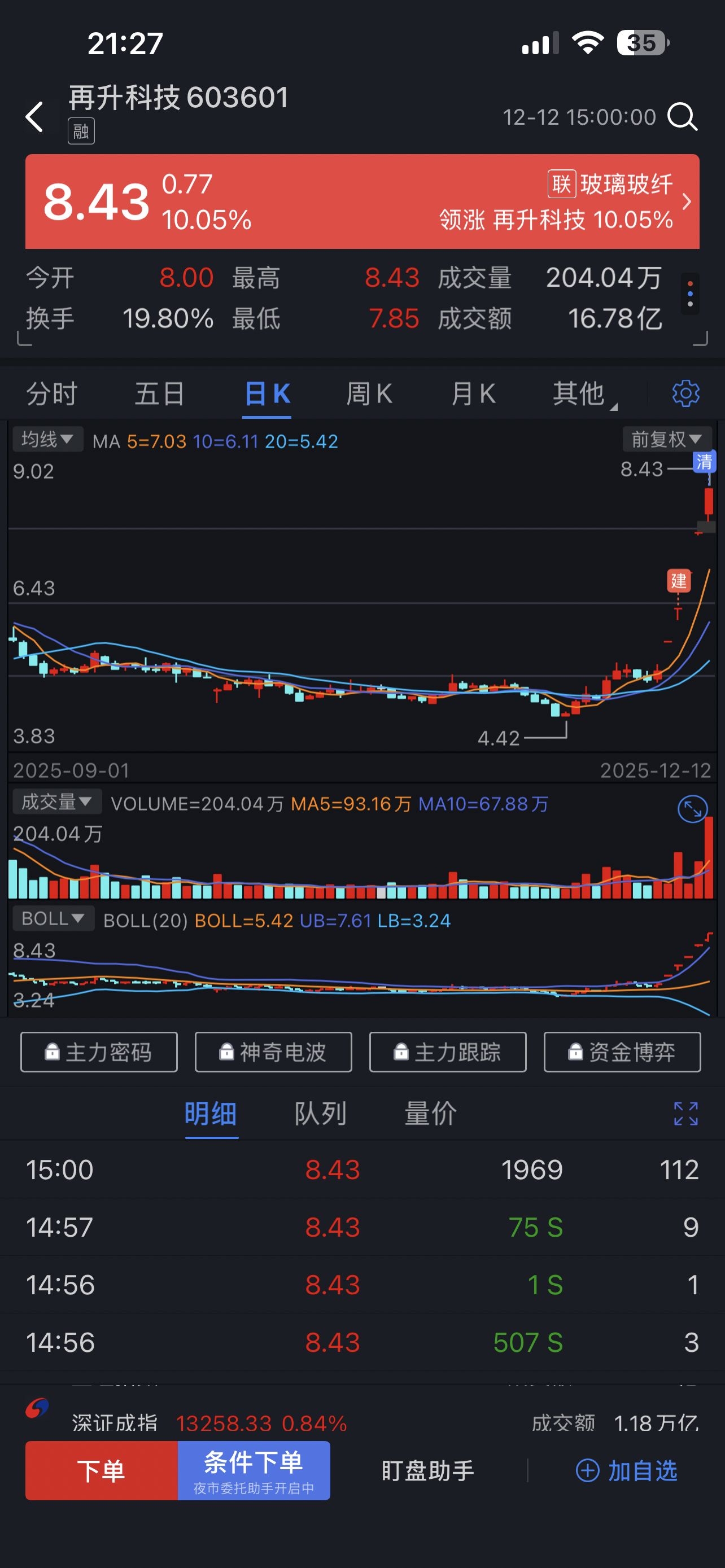
Task: Open the 联 linked sector badge
Action: point(561,184)
